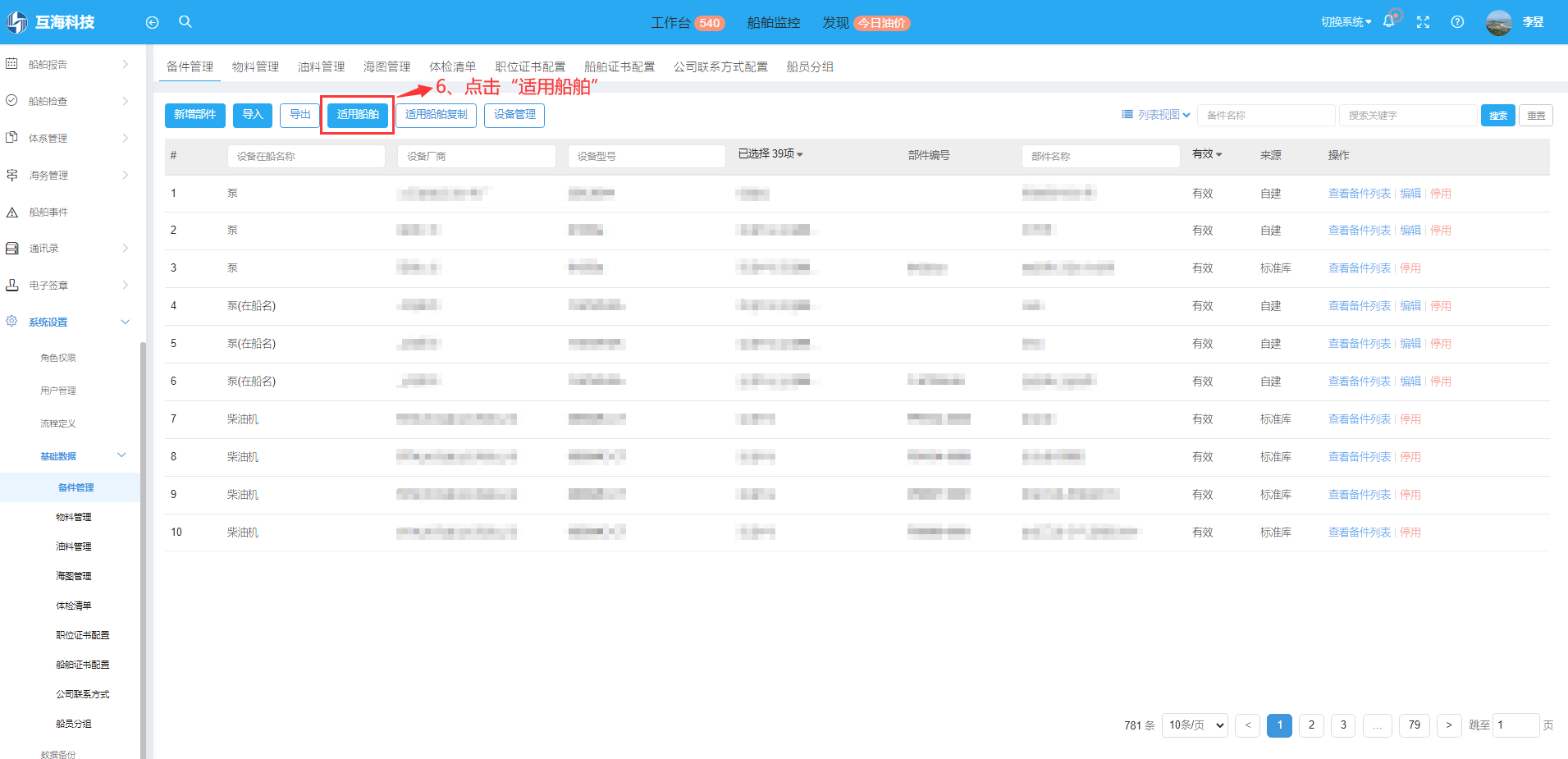Image resolution: width=1568 pixels, height=759 pixels.
Task: Click the 船舶检查 checkmark icon
Action: pyautogui.click(x=11, y=100)
